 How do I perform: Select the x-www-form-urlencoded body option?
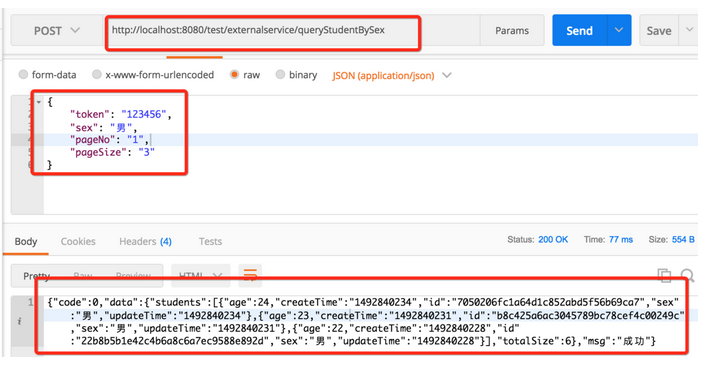153,75
